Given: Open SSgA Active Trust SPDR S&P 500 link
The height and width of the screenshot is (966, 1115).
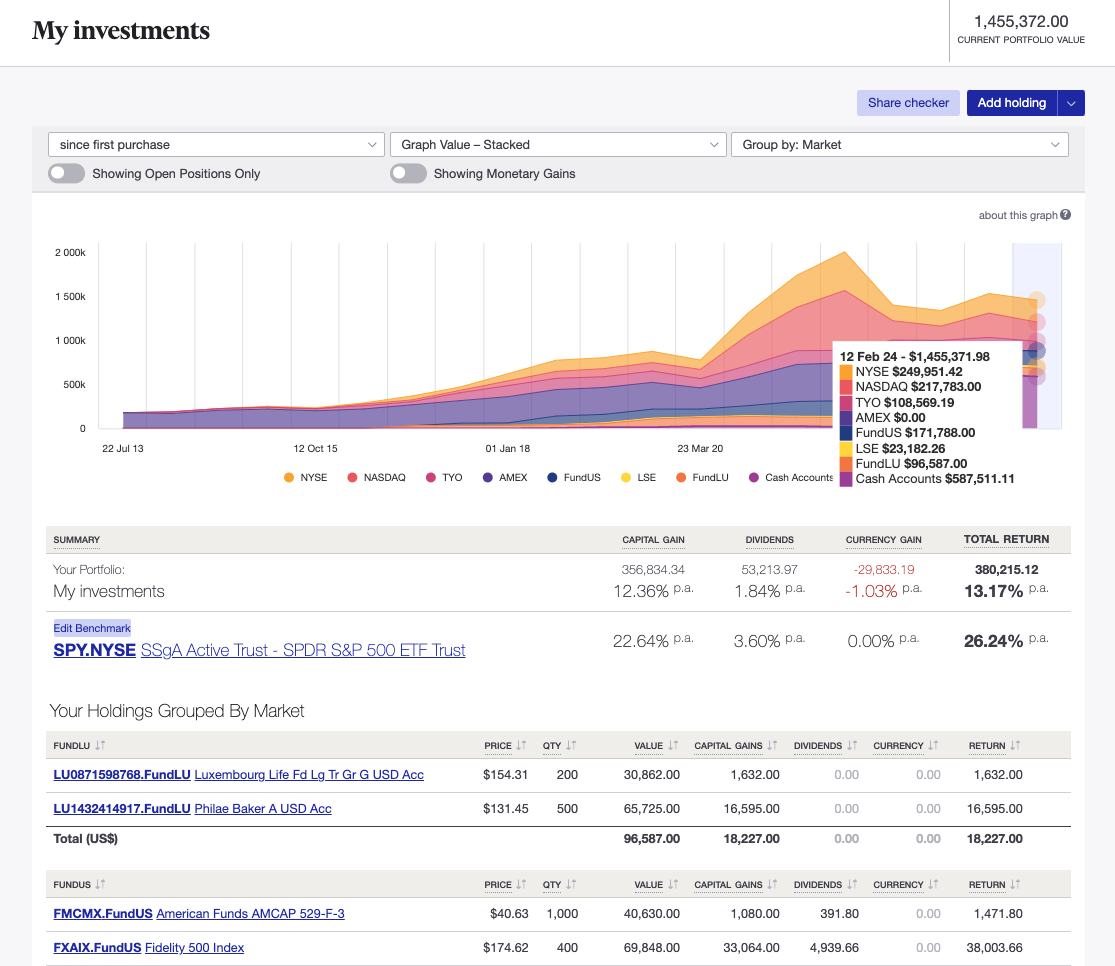Looking at the screenshot, I should point(303,650).
